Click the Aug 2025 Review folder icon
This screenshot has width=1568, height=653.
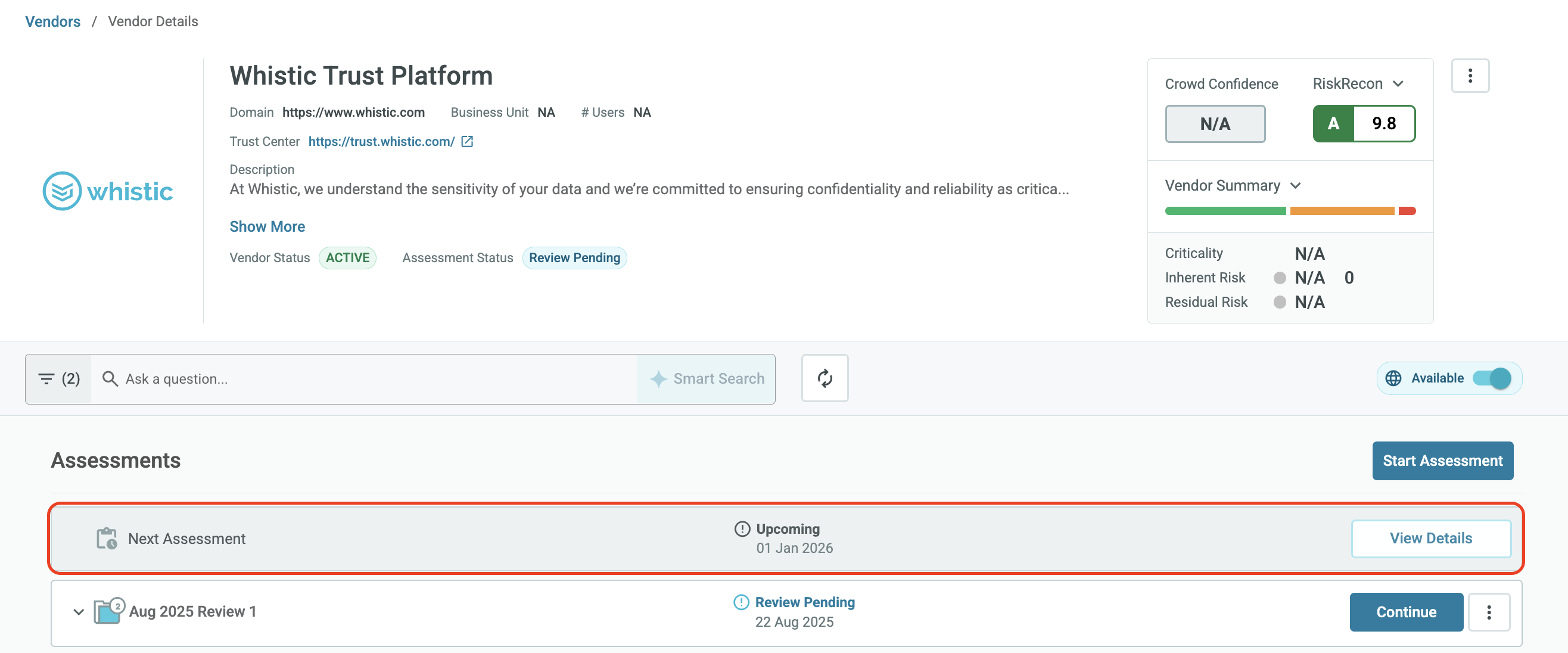109,610
